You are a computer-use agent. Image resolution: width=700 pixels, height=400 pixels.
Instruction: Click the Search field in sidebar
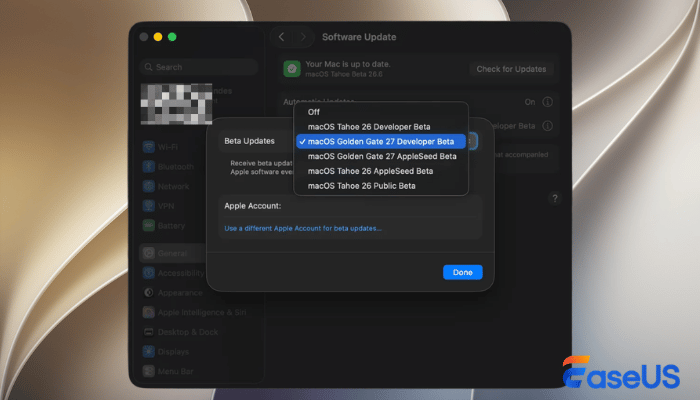point(199,67)
